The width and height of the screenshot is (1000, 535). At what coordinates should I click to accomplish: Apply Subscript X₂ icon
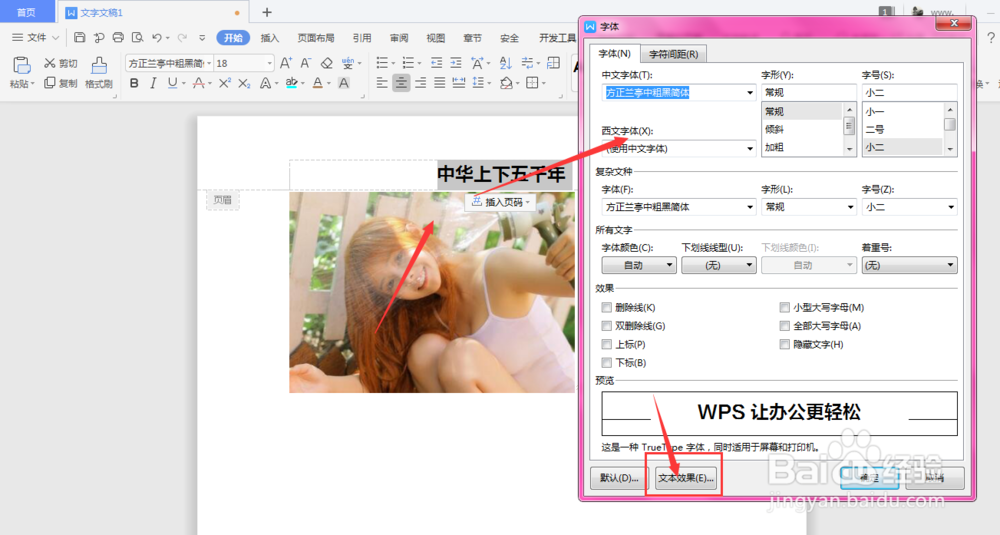point(244,83)
